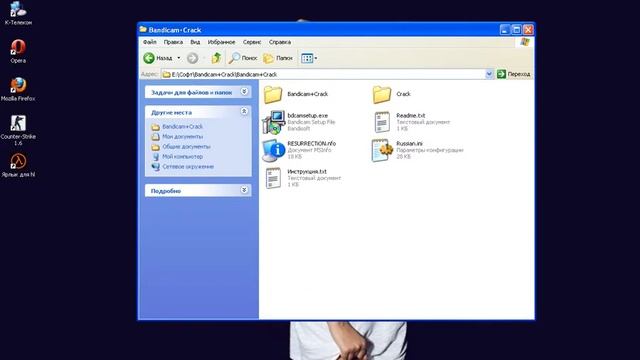The height and width of the screenshot is (360, 640).
Task: Click the greyed Forward arrow icon
Action: (192, 58)
